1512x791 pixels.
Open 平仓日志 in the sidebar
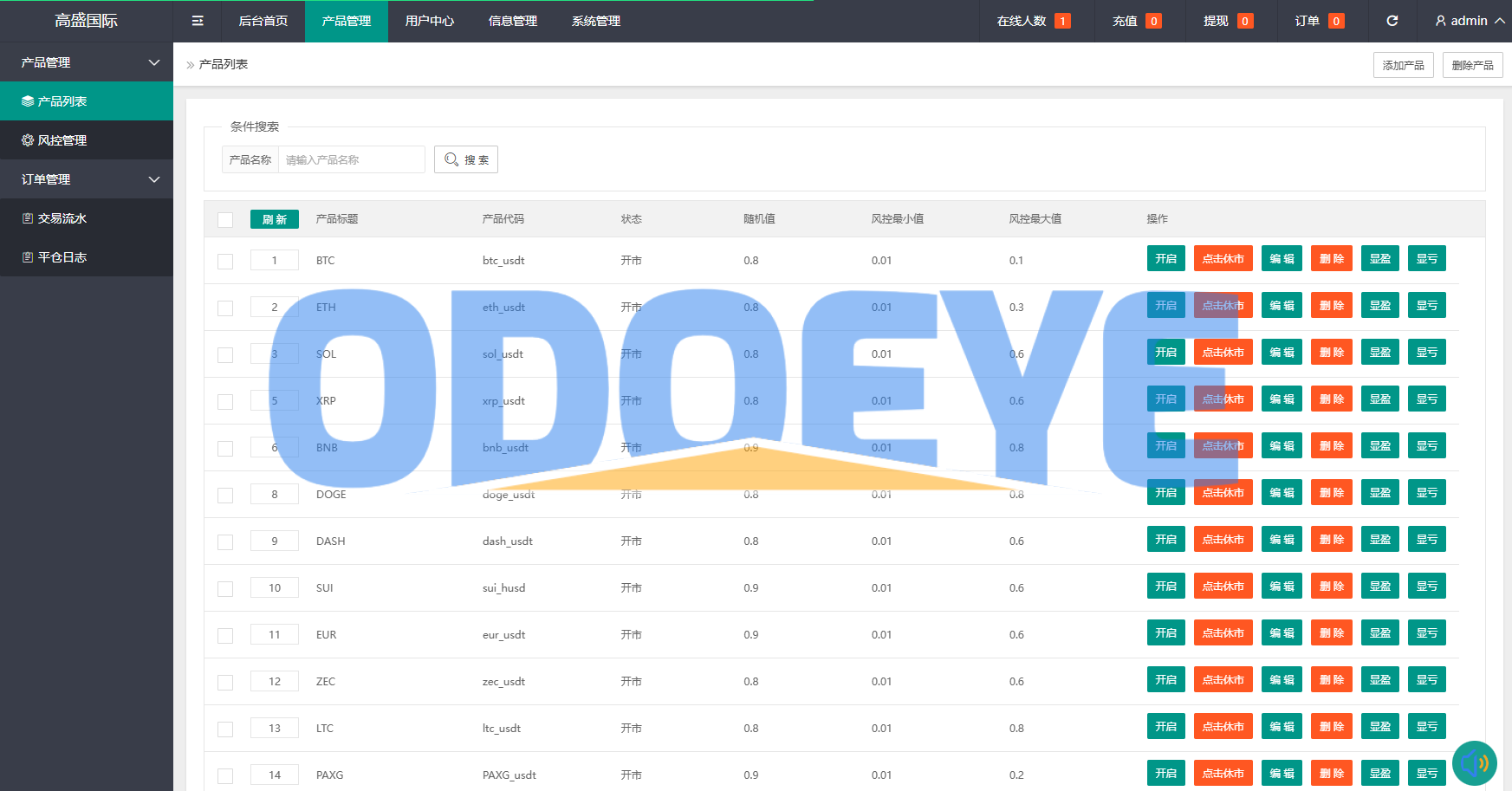pos(87,257)
